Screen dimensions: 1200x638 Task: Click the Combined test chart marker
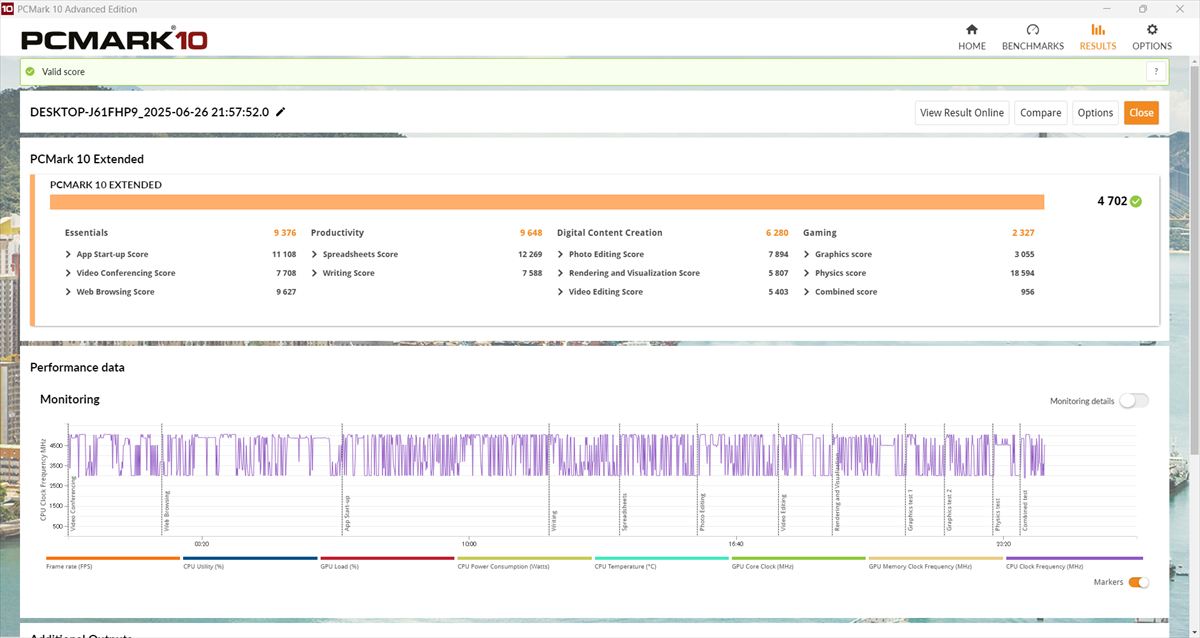tap(1025, 510)
